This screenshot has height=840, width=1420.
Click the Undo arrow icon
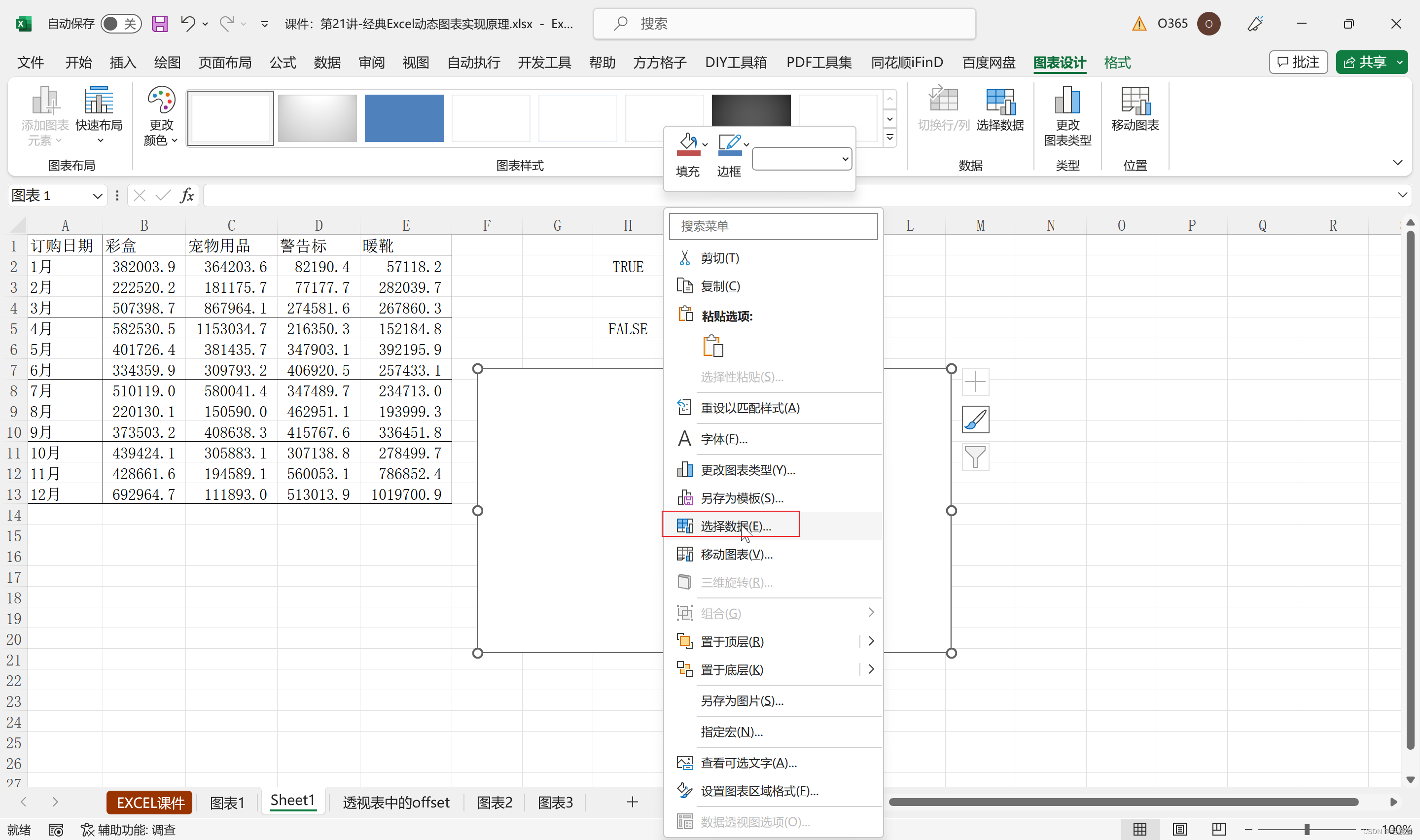188,23
